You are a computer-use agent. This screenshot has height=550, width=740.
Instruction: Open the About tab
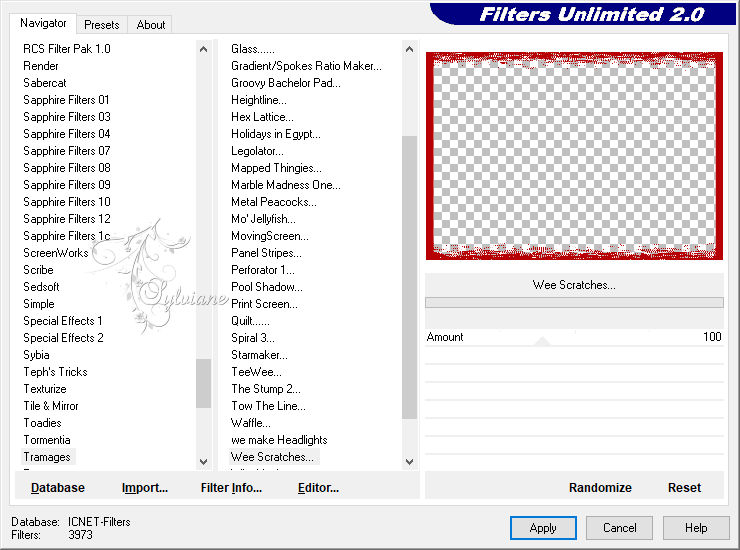click(151, 25)
